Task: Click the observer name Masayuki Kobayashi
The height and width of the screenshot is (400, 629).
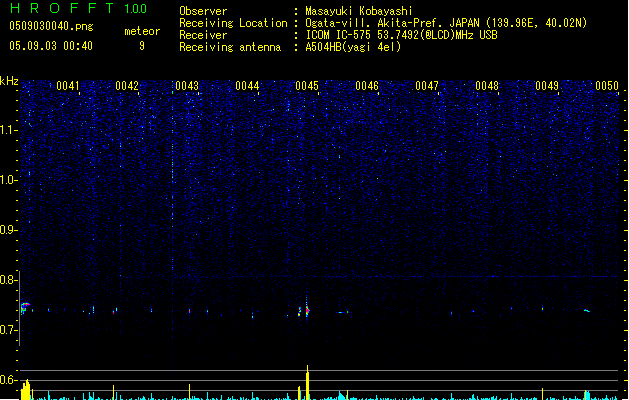Action: click(x=359, y=11)
